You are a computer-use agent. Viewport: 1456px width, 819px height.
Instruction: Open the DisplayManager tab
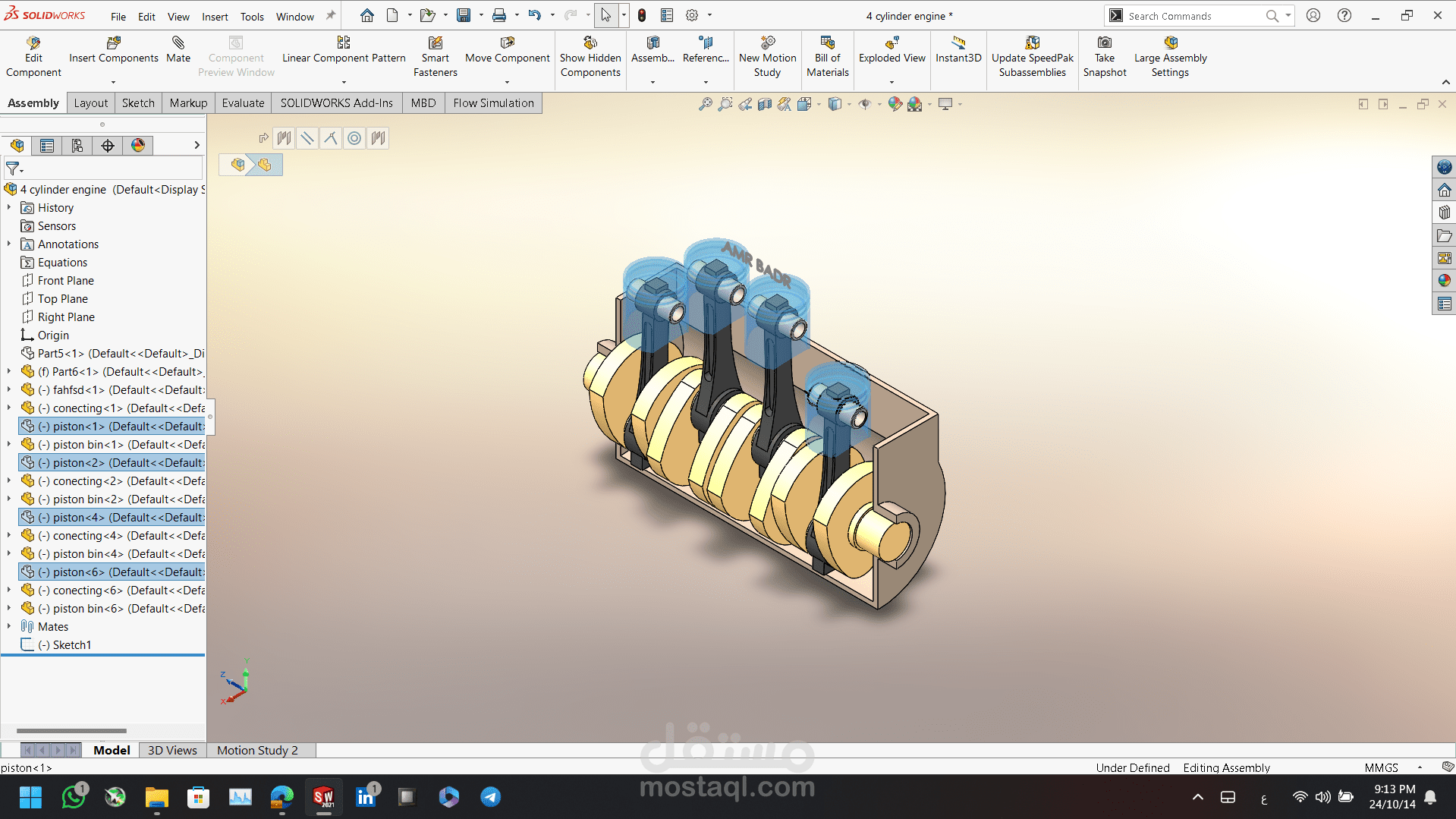(x=138, y=146)
